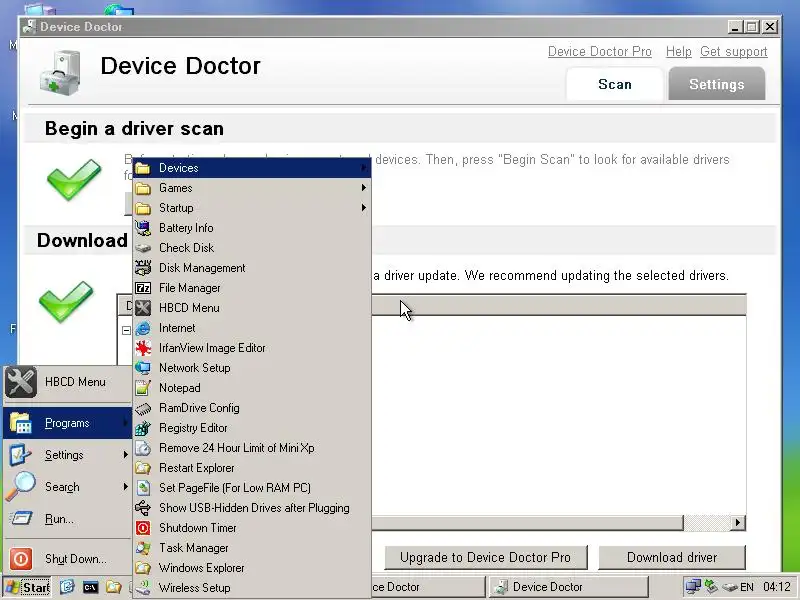Click the Restart Explorer icon
The image size is (800, 600).
pyautogui.click(x=143, y=468)
